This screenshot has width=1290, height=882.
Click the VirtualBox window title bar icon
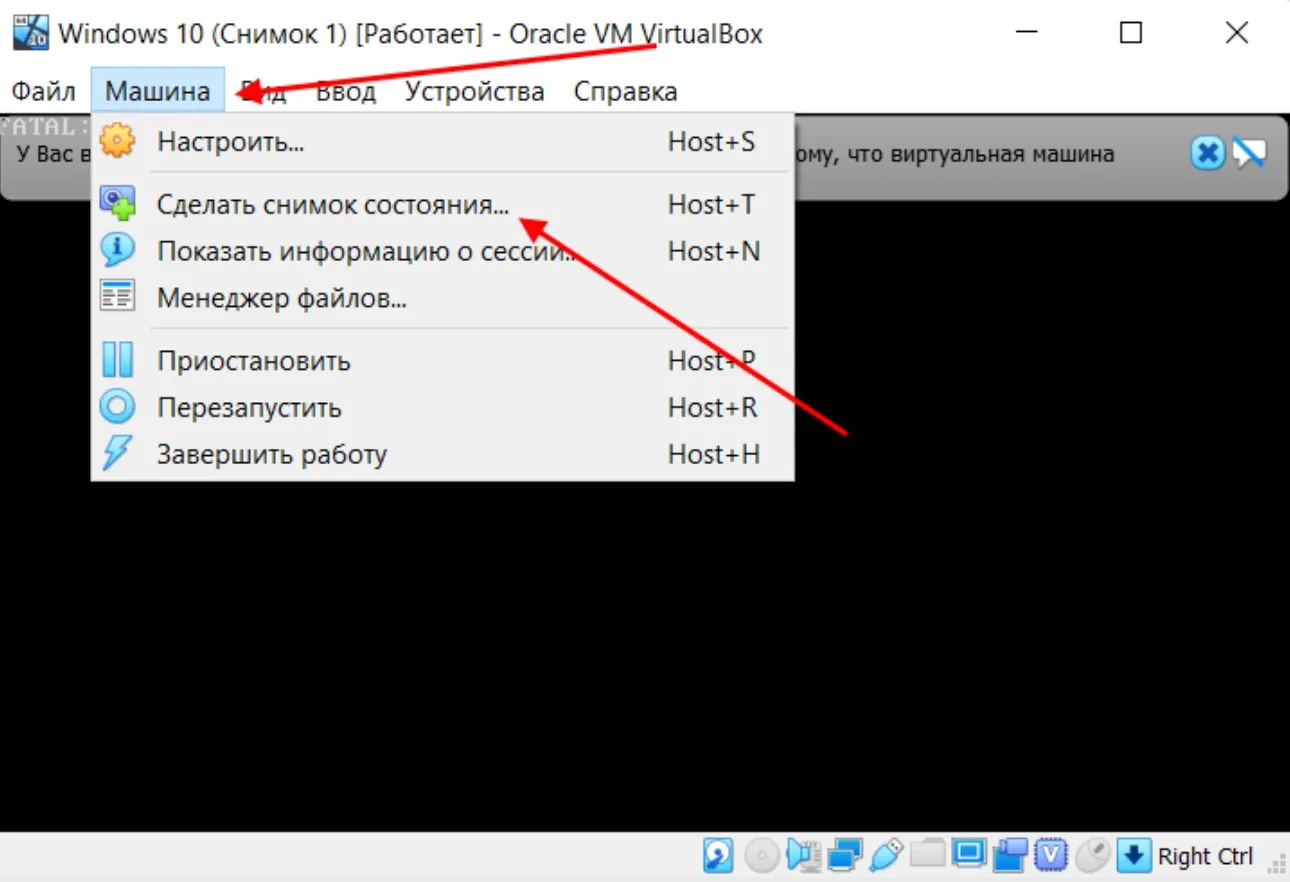click(31, 32)
